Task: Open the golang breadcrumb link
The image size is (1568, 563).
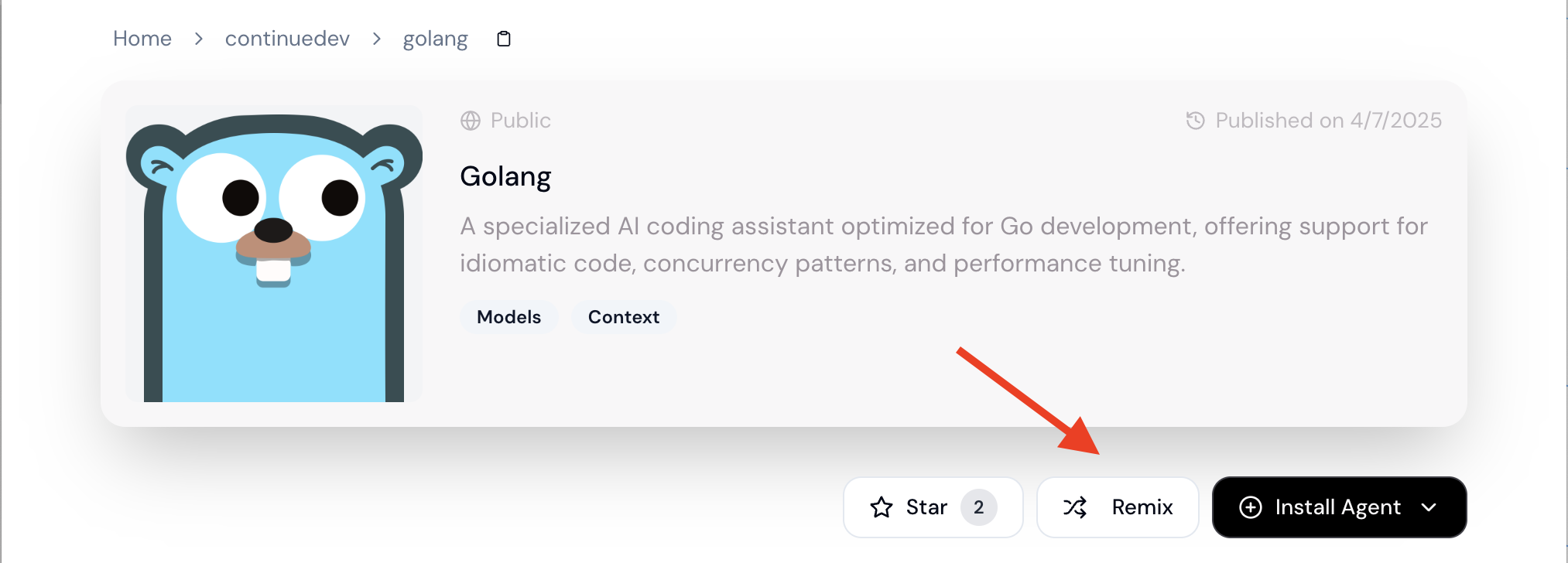Action: coord(435,39)
